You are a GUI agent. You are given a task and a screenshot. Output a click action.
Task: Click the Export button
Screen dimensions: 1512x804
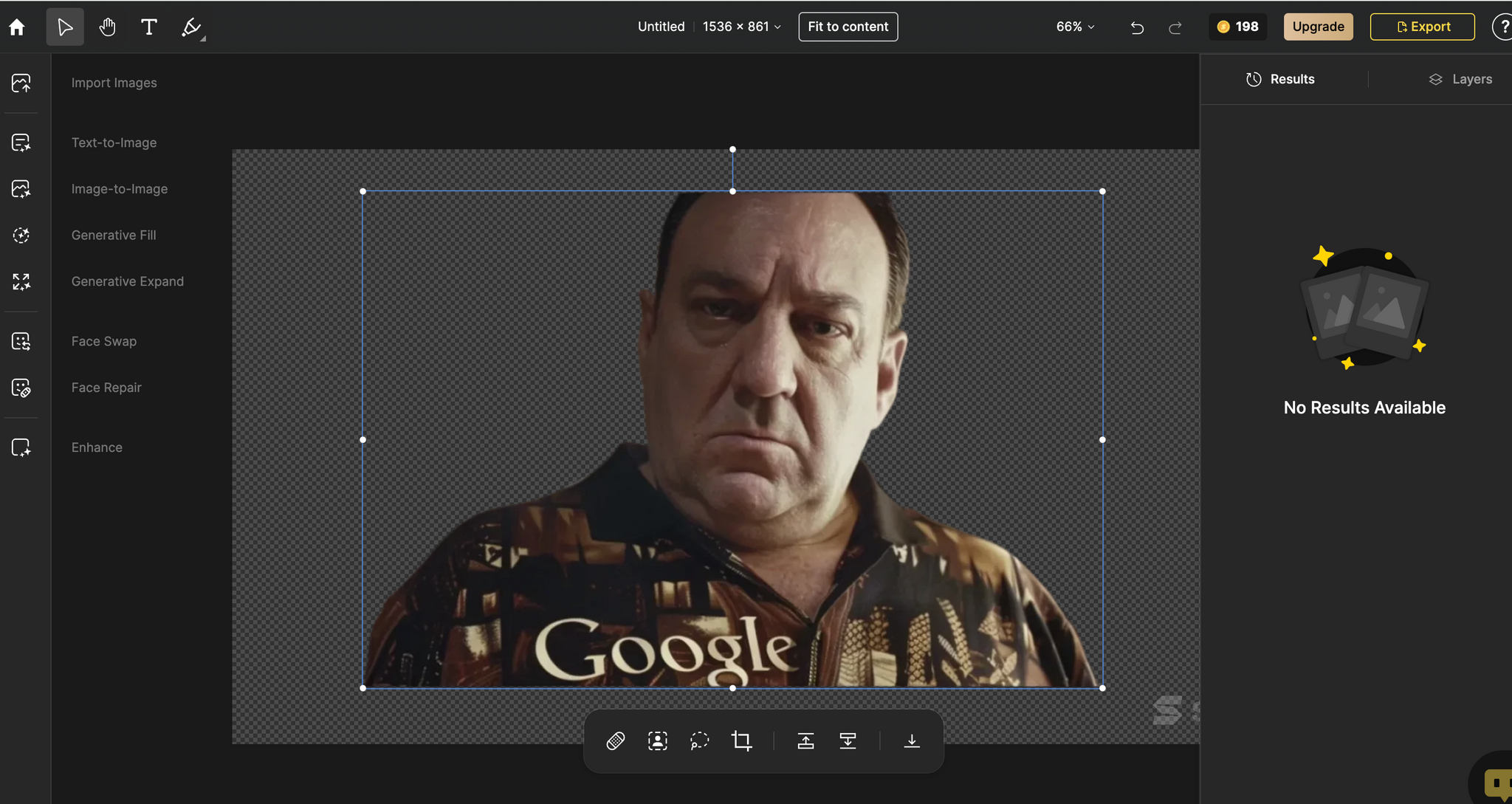pos(1422,27)
